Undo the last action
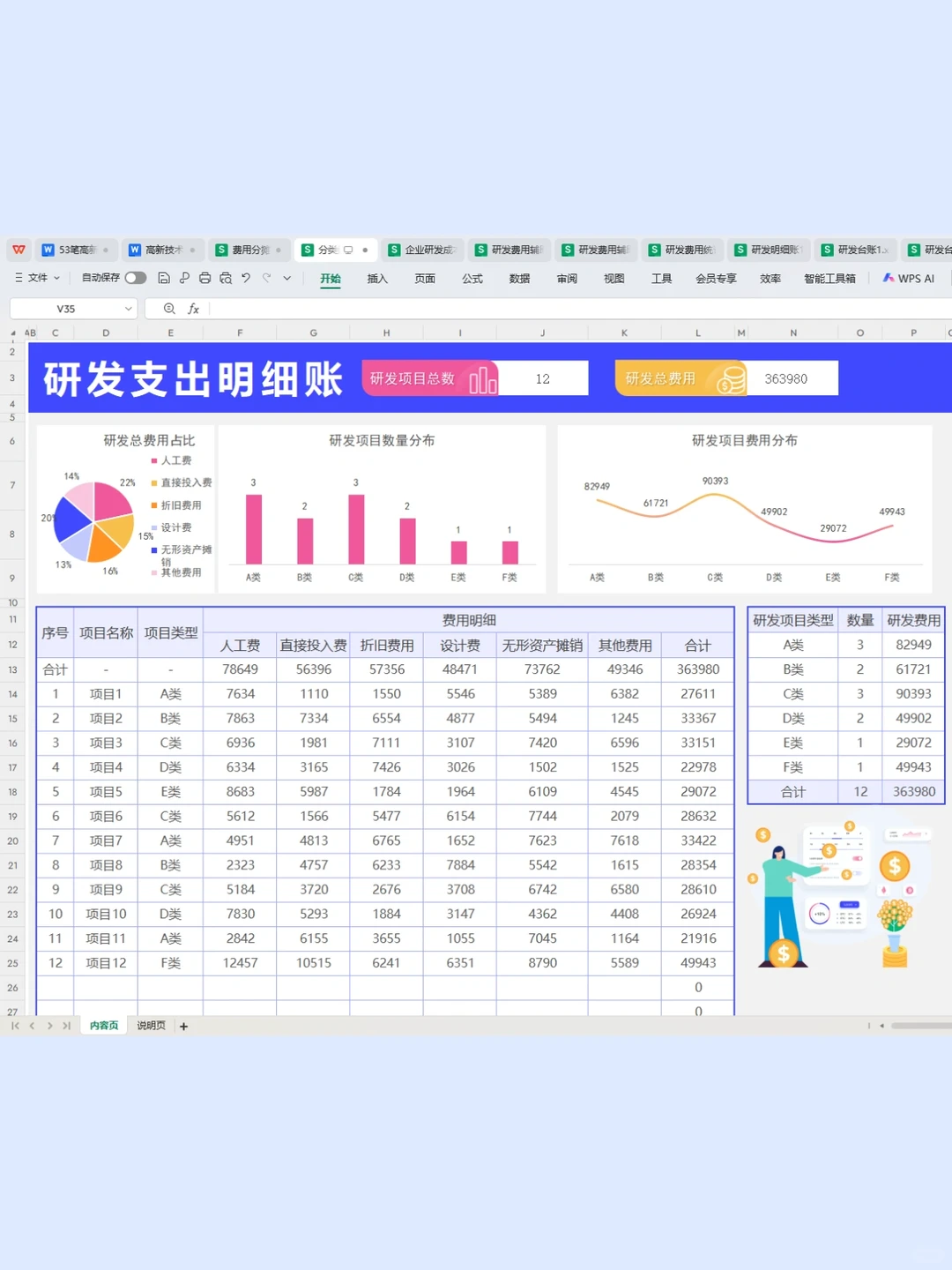This screenshot has height=1270, width=952. click(x=247, y=278)
